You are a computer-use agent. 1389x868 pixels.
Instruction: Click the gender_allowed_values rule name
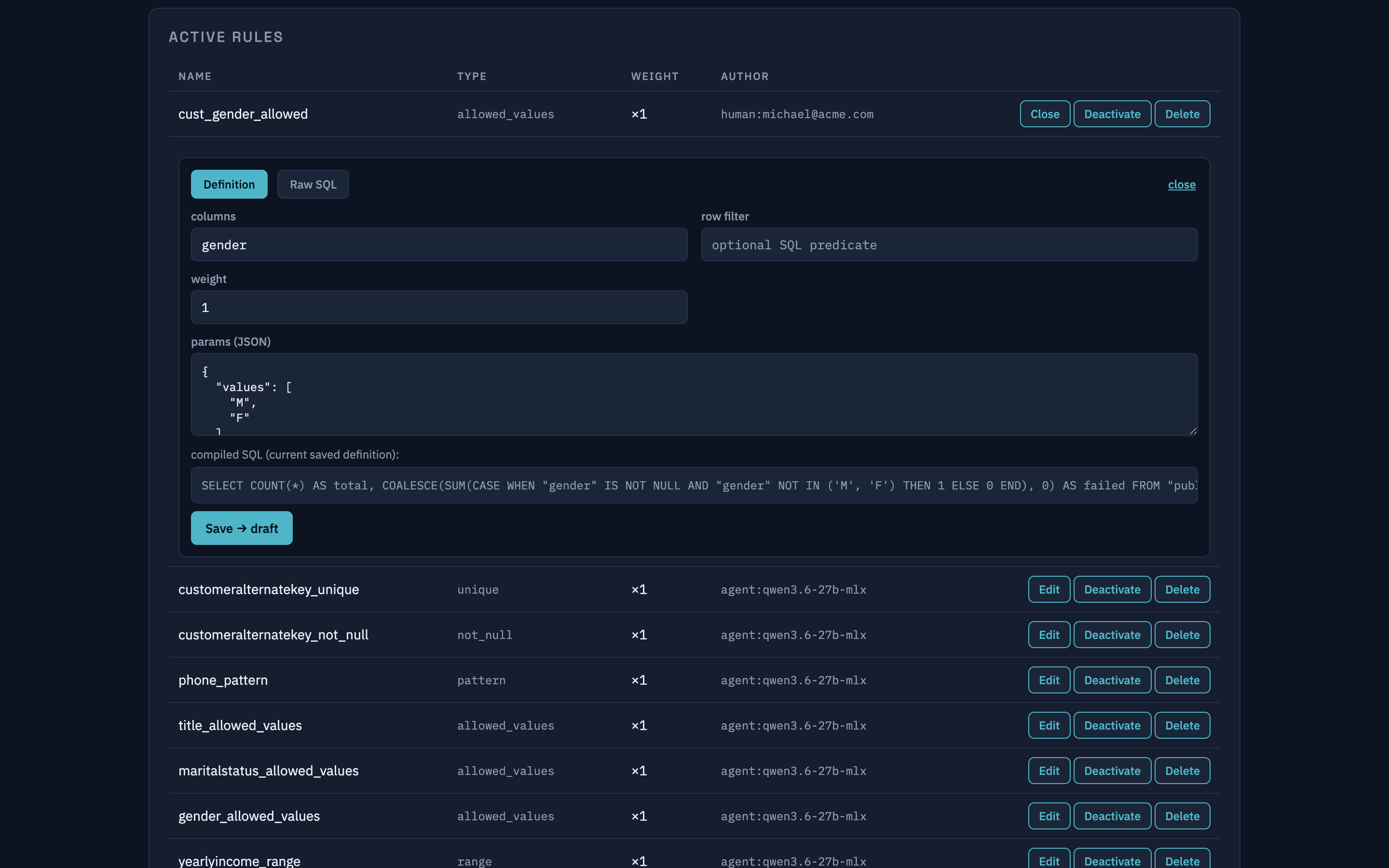(x=249, y=816)
